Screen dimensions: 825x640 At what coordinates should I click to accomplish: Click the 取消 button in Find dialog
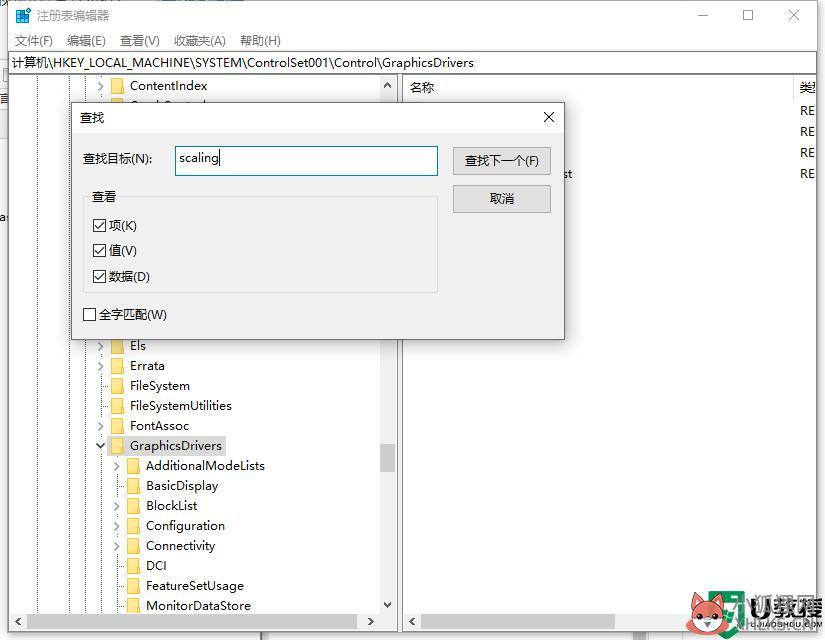pos(501,198)
